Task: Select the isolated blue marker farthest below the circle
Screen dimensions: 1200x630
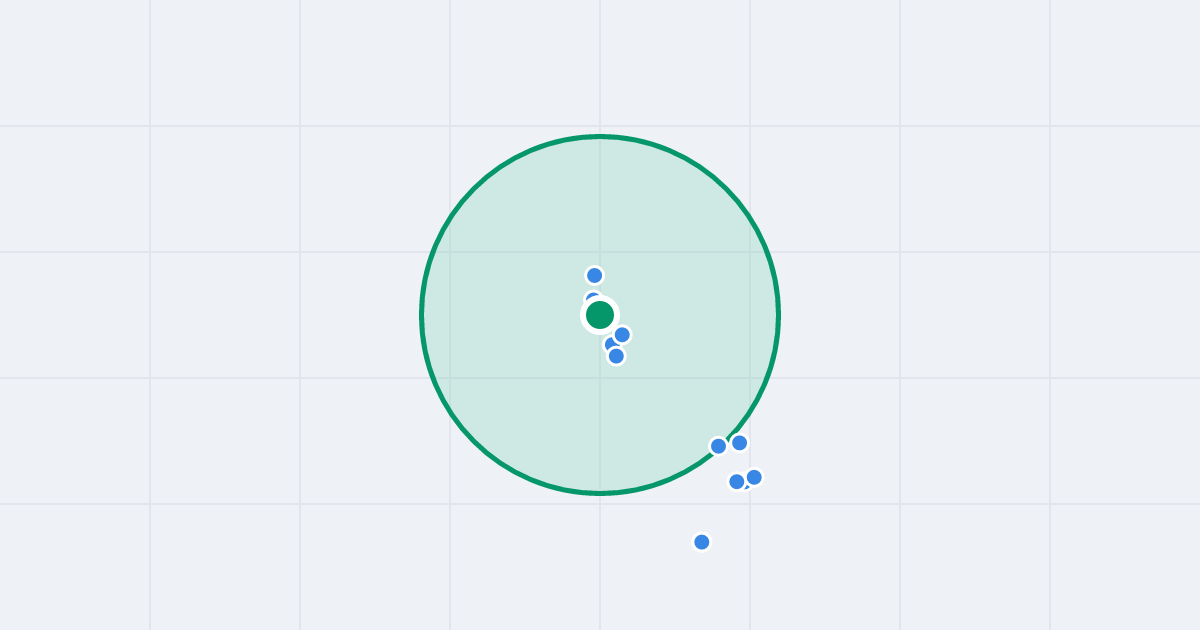Action: 702,542
